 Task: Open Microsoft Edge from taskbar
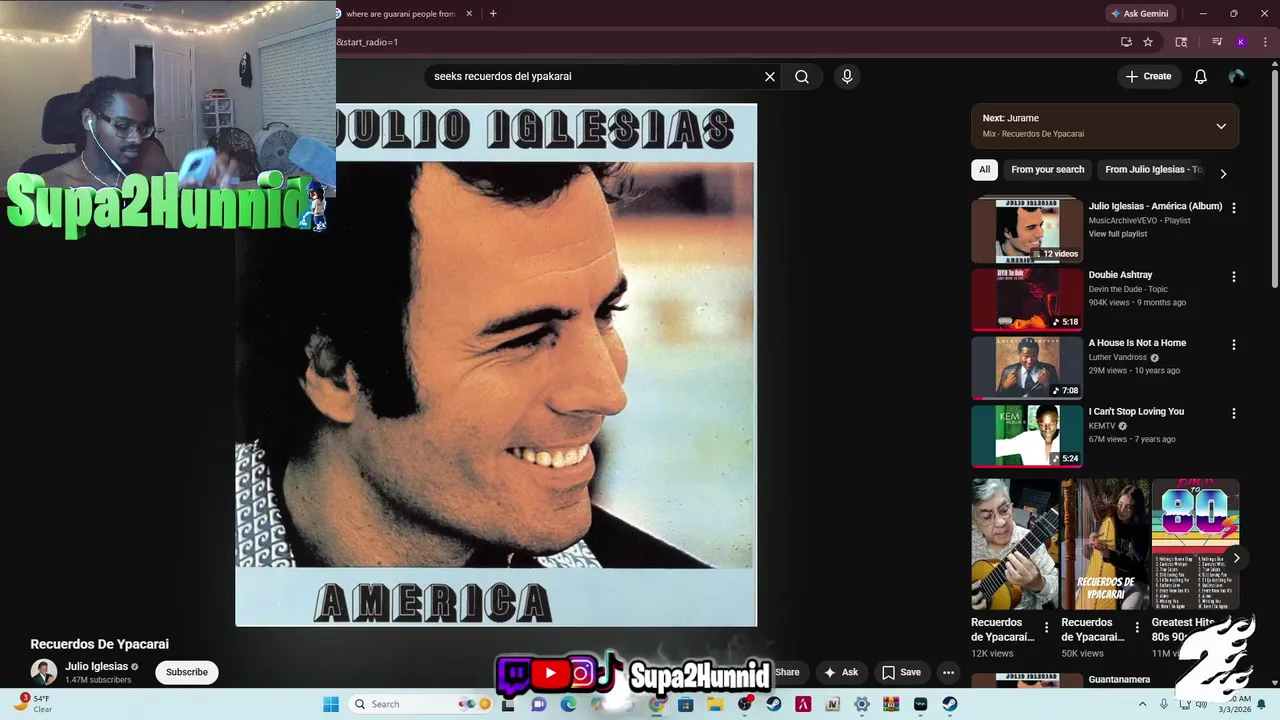569,704
